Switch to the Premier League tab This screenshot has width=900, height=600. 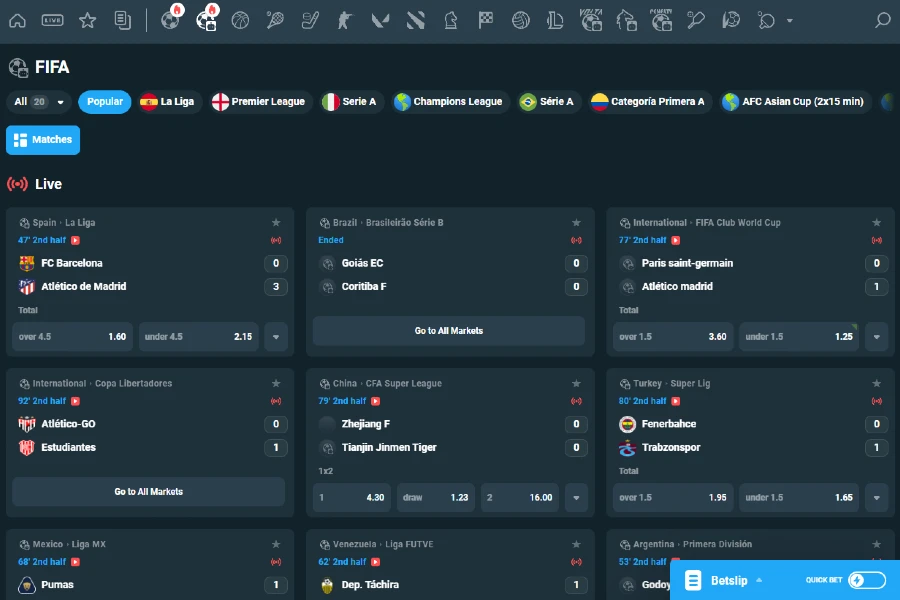click(259, 102)
